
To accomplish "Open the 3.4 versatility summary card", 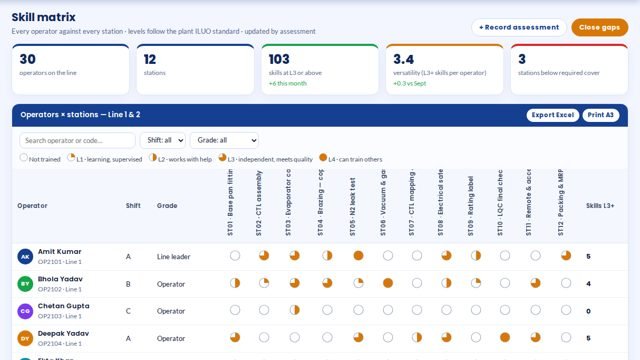I will pyautogui.click(x=444, y=69).
